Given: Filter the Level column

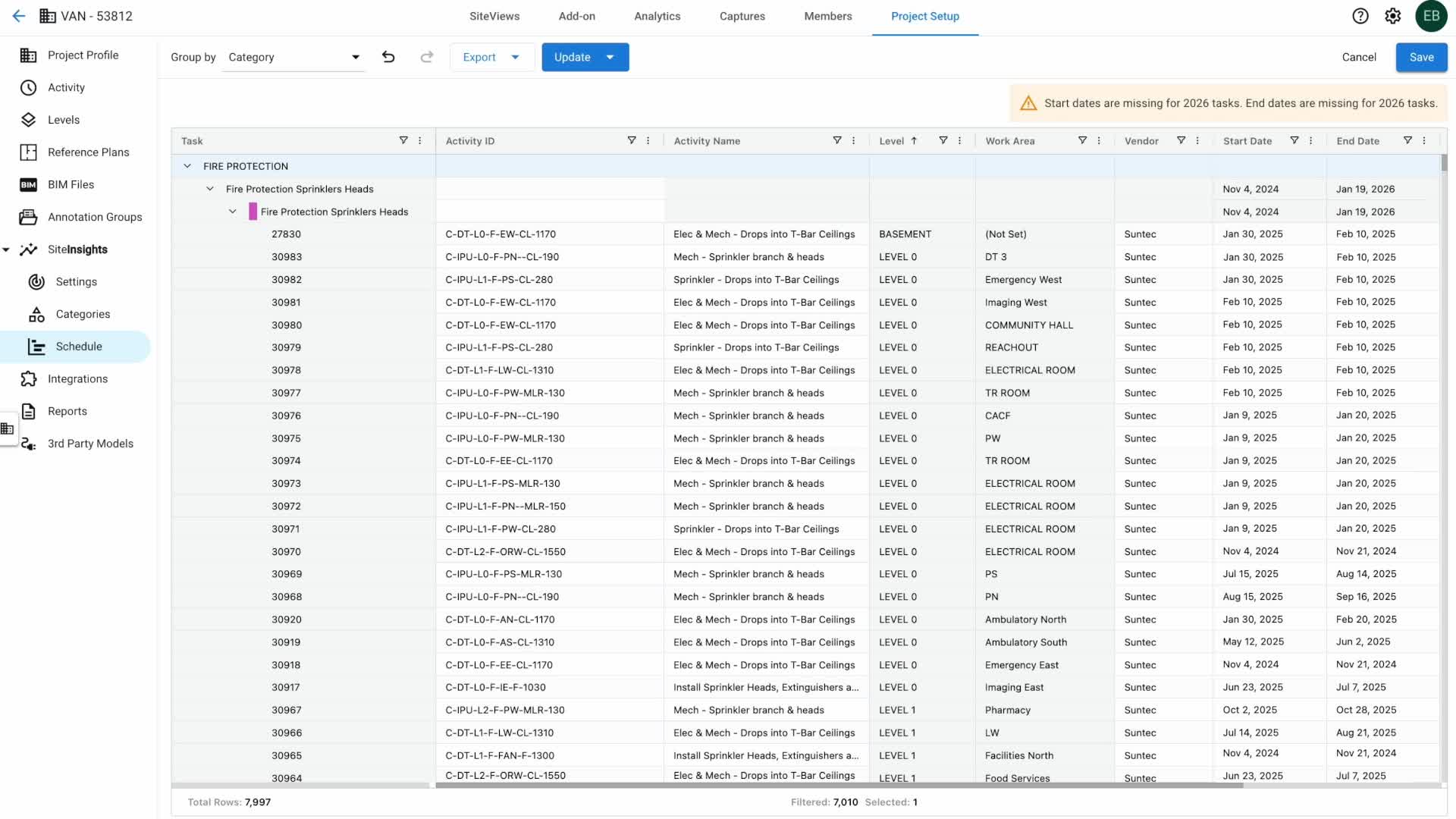Looking at the screenshot, I should (x=943, y=140).
